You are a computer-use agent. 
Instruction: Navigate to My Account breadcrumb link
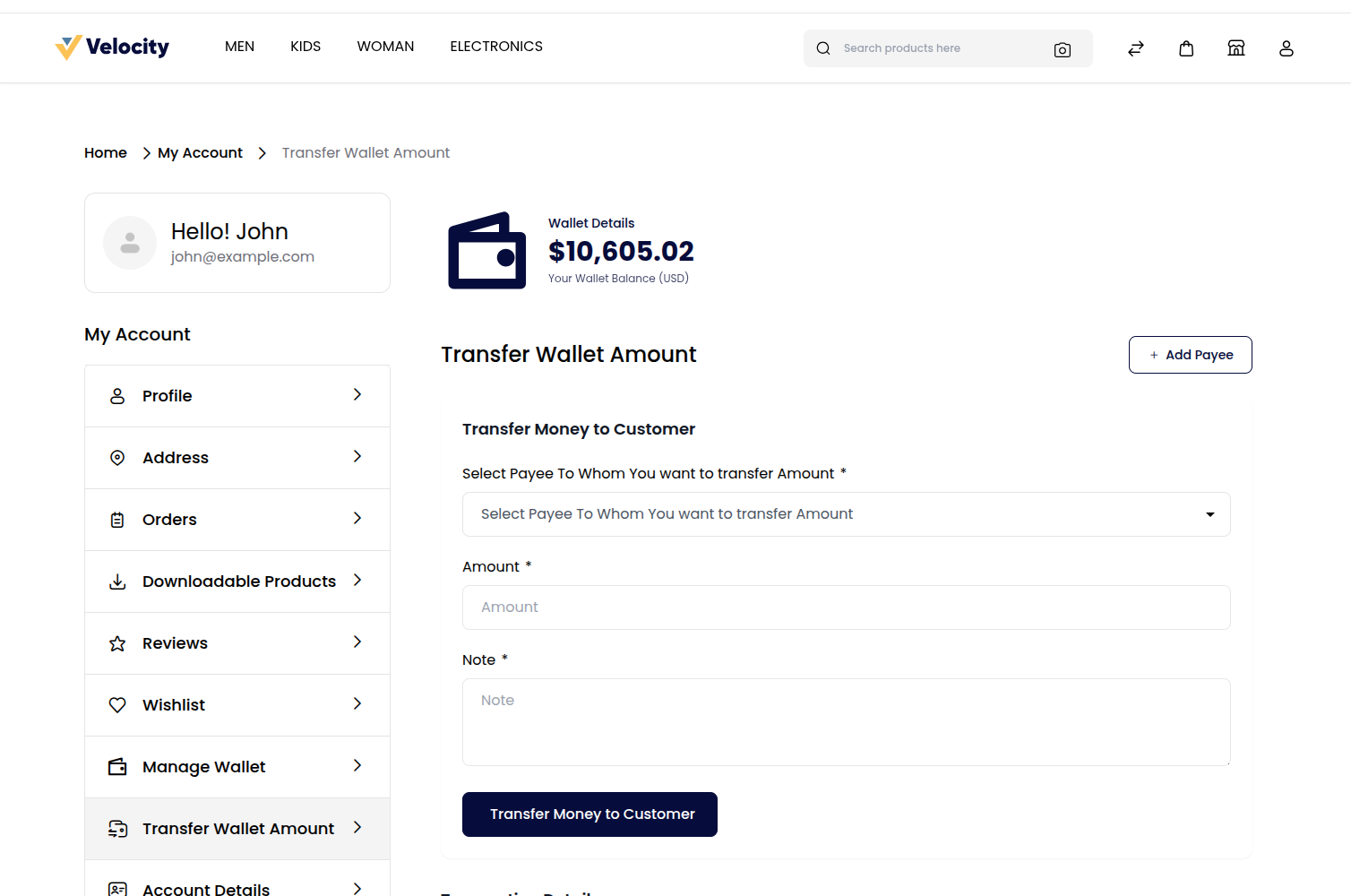tap(199, 152)
